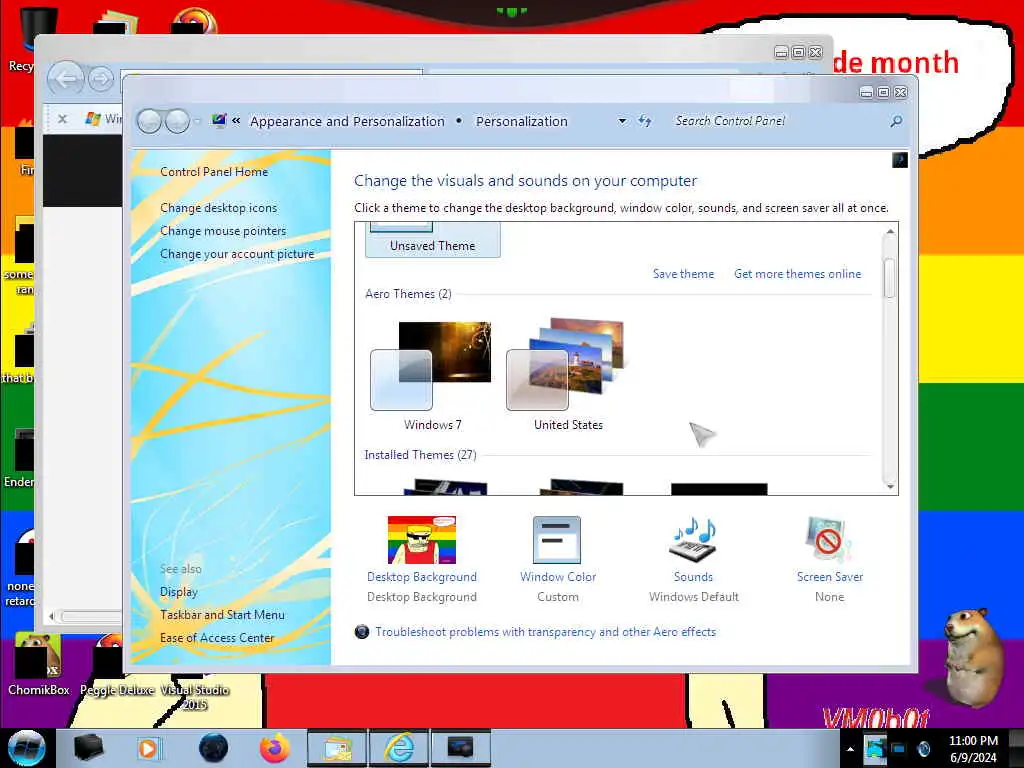Go back in Personalization window
This screenshot has width=1024, height=768.
pyautogui.click(x=150, y=121)
